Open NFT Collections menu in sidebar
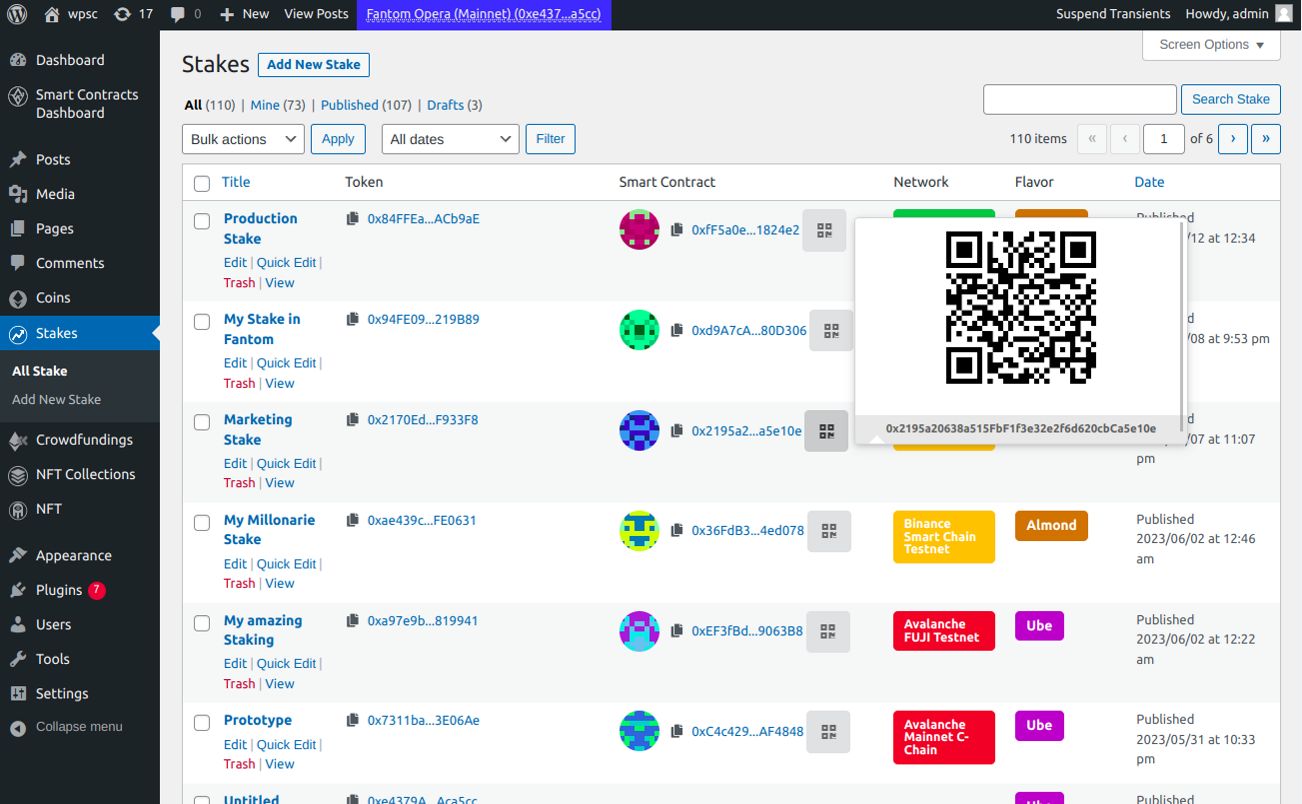 [x=80, y=474]
